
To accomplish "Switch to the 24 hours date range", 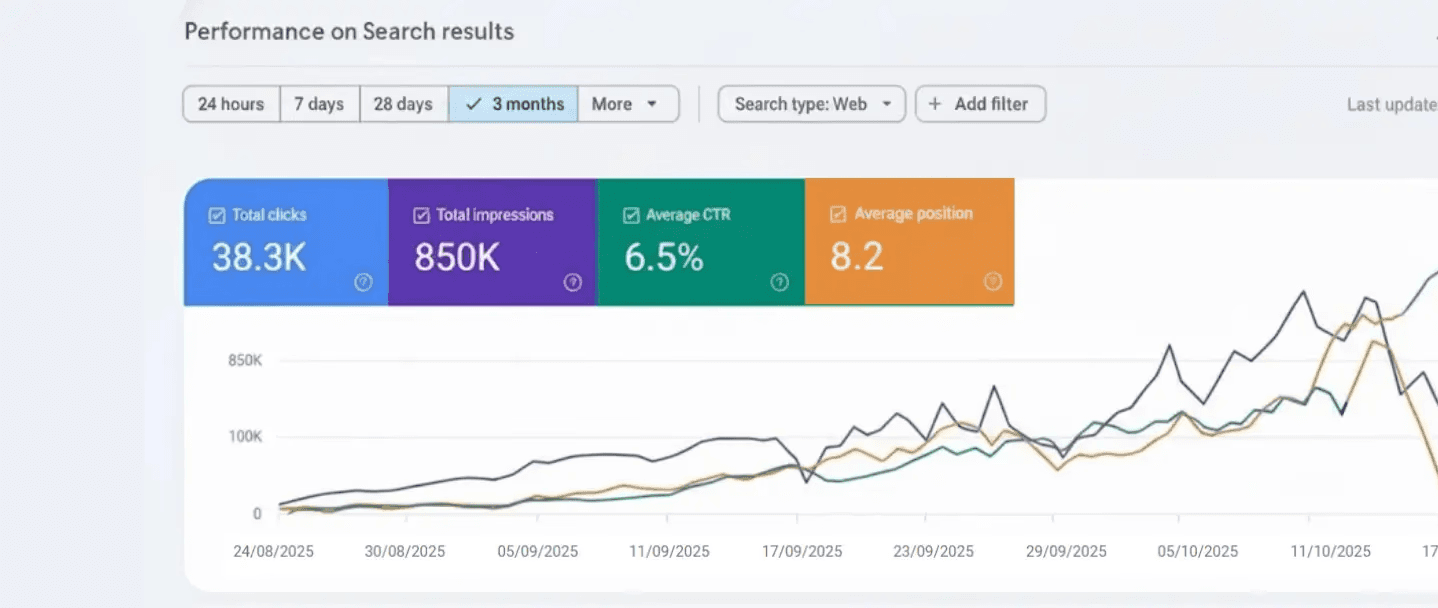I will (231, 104).
